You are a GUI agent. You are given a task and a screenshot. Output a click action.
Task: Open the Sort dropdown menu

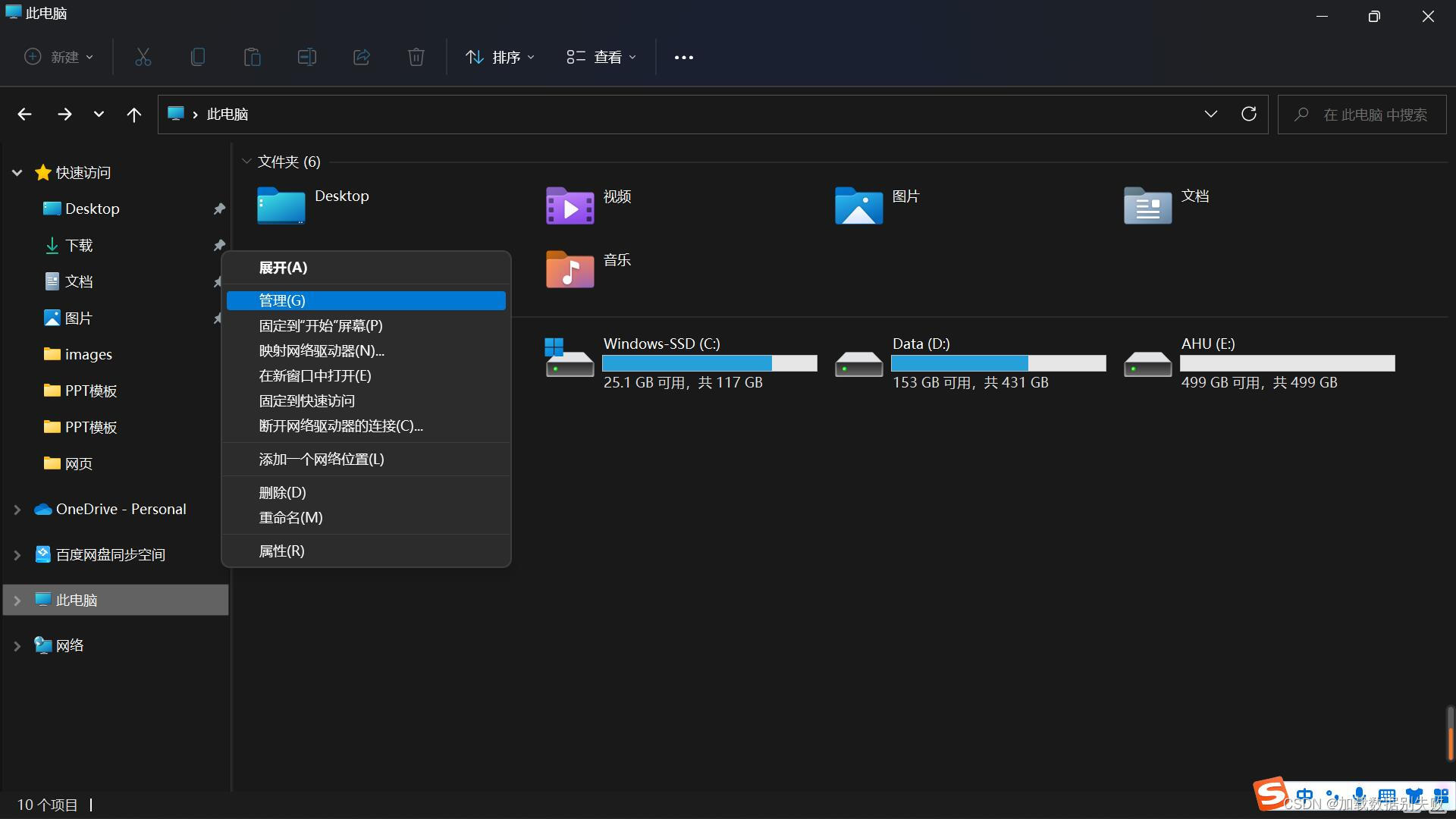click(500, 57)
